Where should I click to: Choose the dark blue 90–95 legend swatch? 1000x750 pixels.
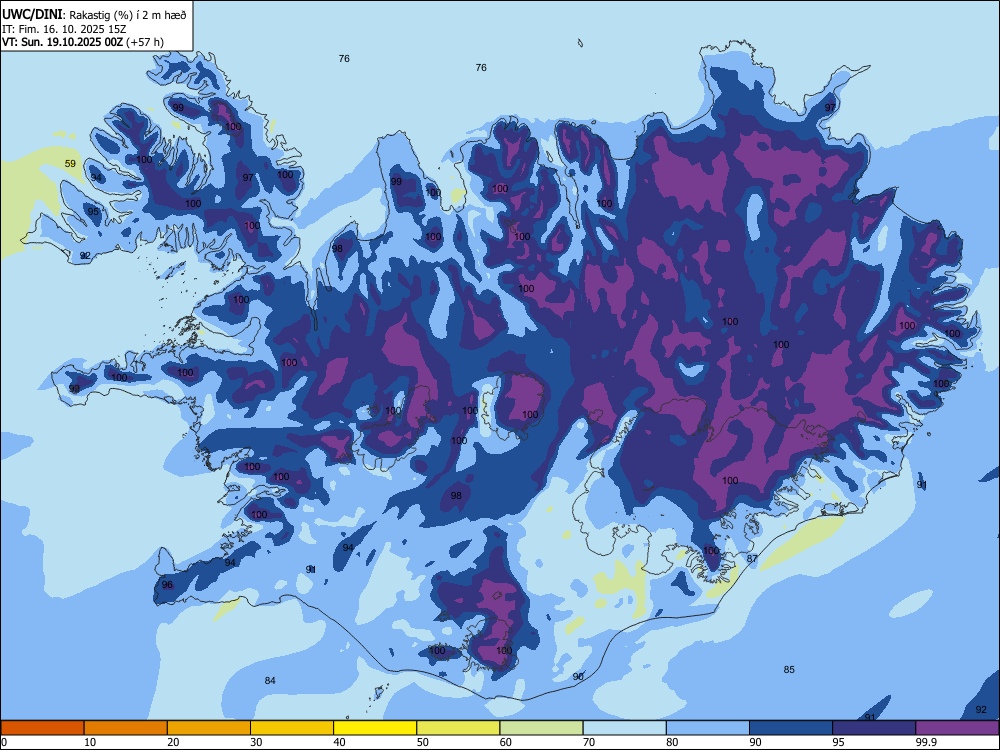pos(791,728)
